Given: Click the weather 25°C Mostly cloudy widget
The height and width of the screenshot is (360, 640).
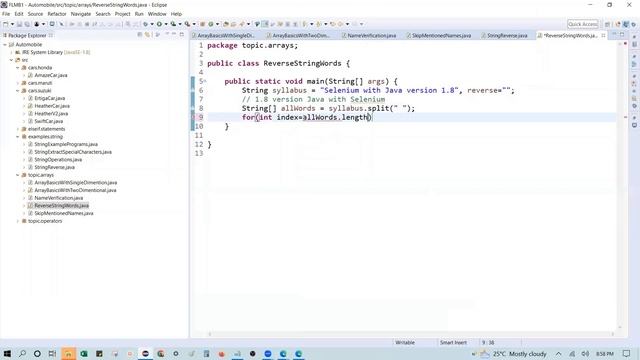Looking at the screenshot, I should [513, 354].
